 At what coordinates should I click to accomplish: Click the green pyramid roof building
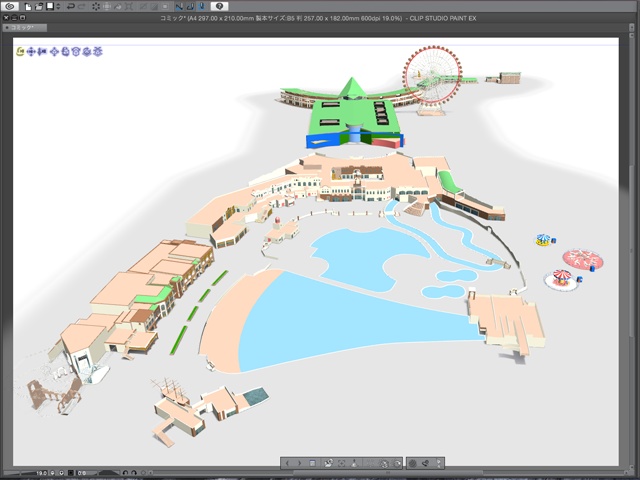[351, 88]
